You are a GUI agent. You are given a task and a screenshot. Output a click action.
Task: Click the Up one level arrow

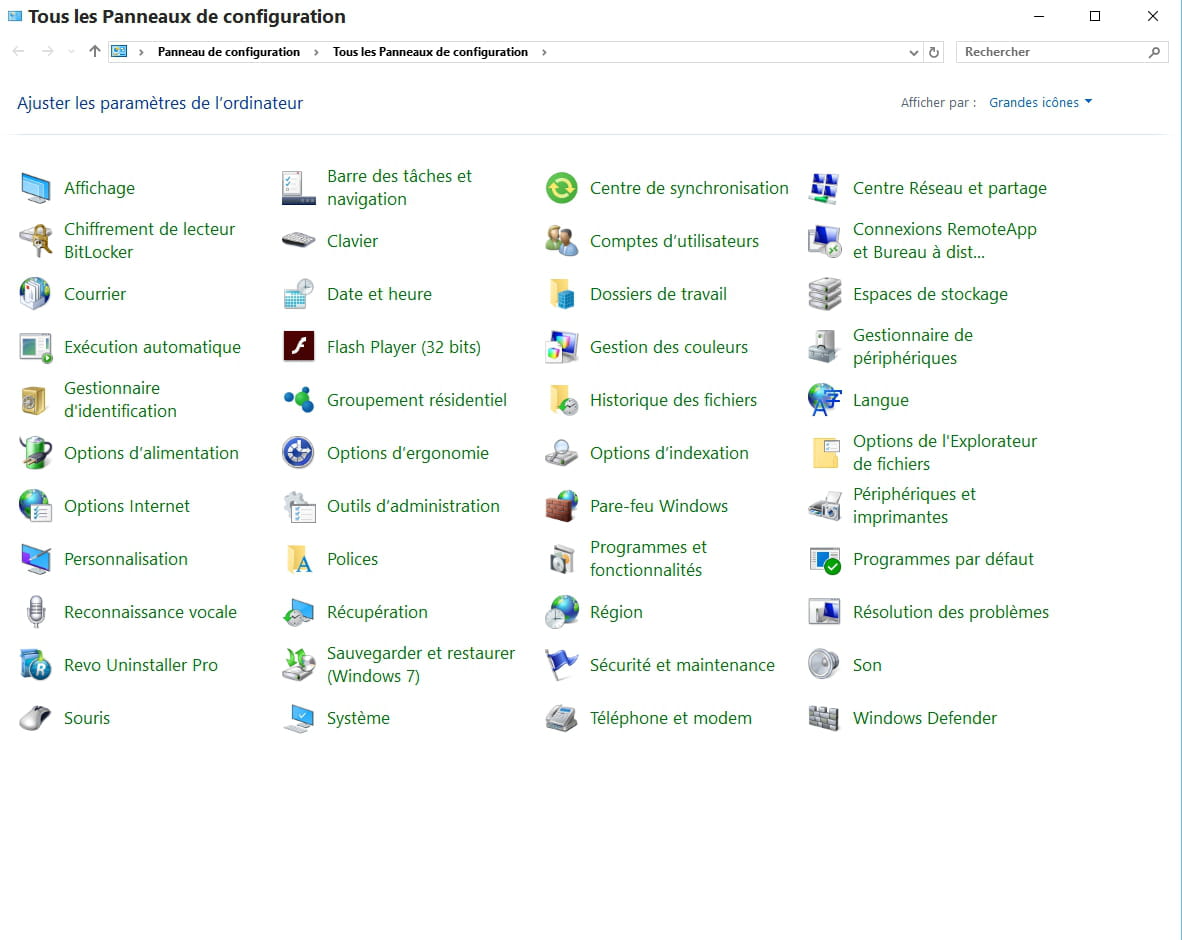[94, 51]
